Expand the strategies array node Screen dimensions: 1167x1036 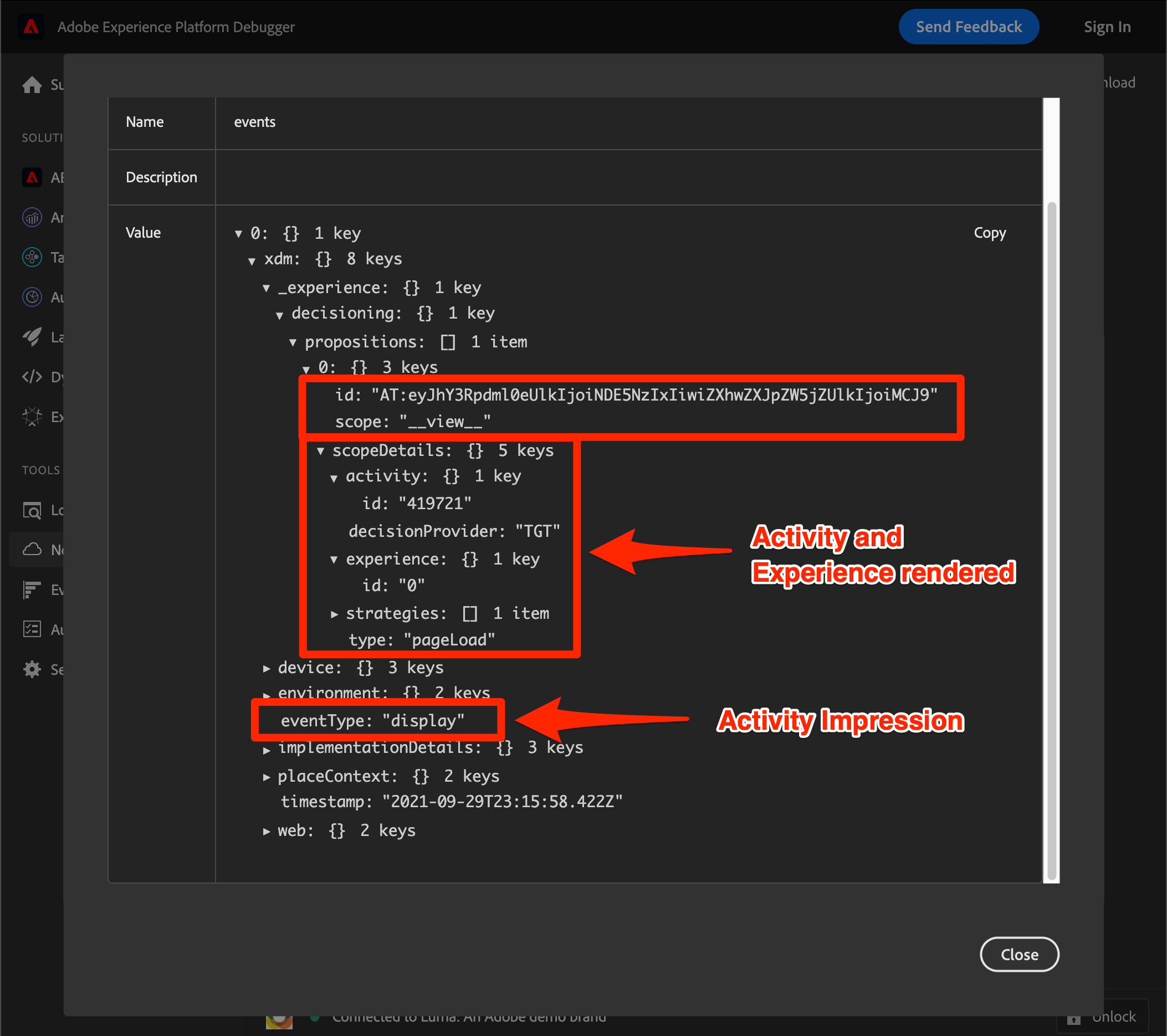click(x=335, y=614)
